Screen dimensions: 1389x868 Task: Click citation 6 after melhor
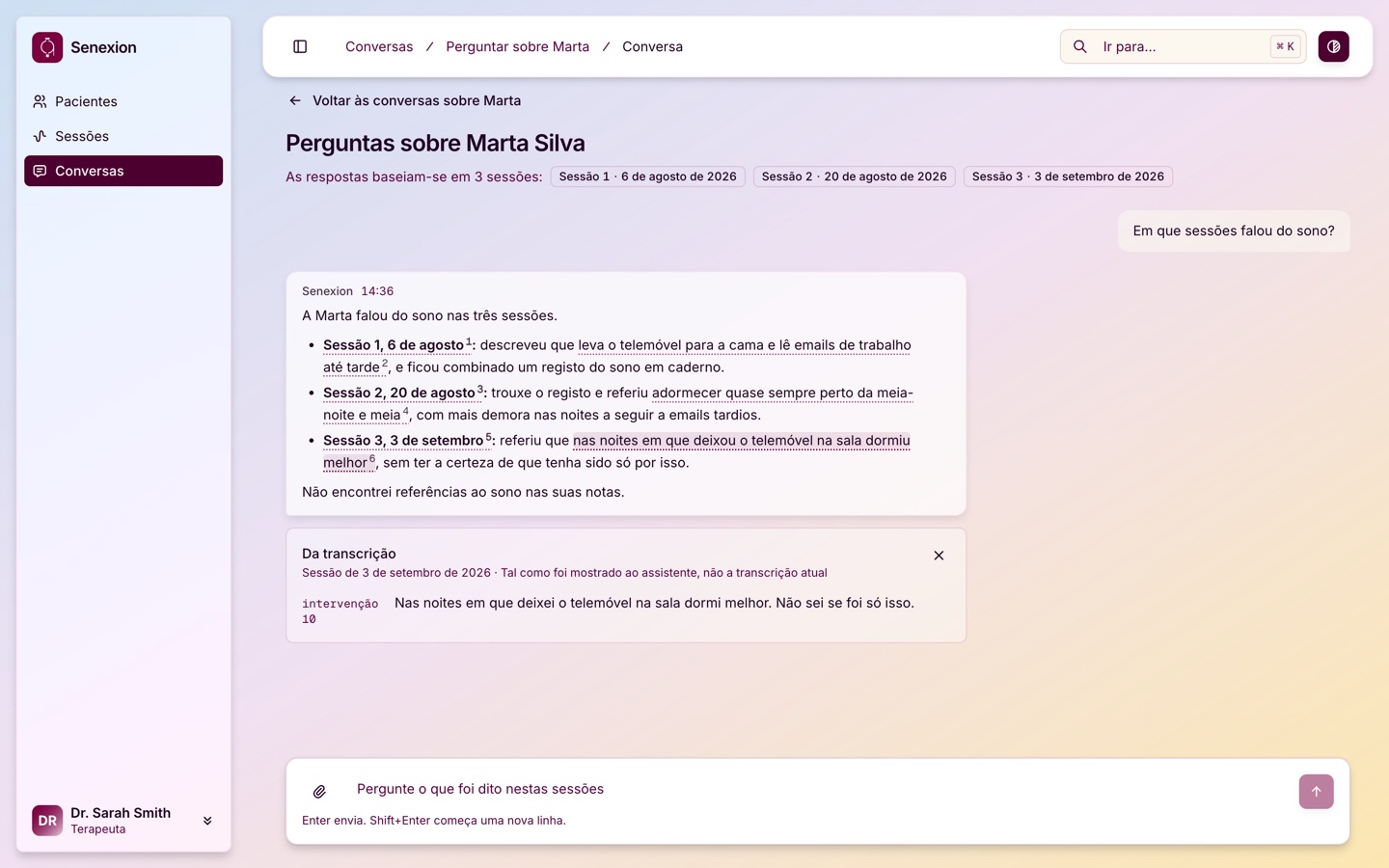372,459
